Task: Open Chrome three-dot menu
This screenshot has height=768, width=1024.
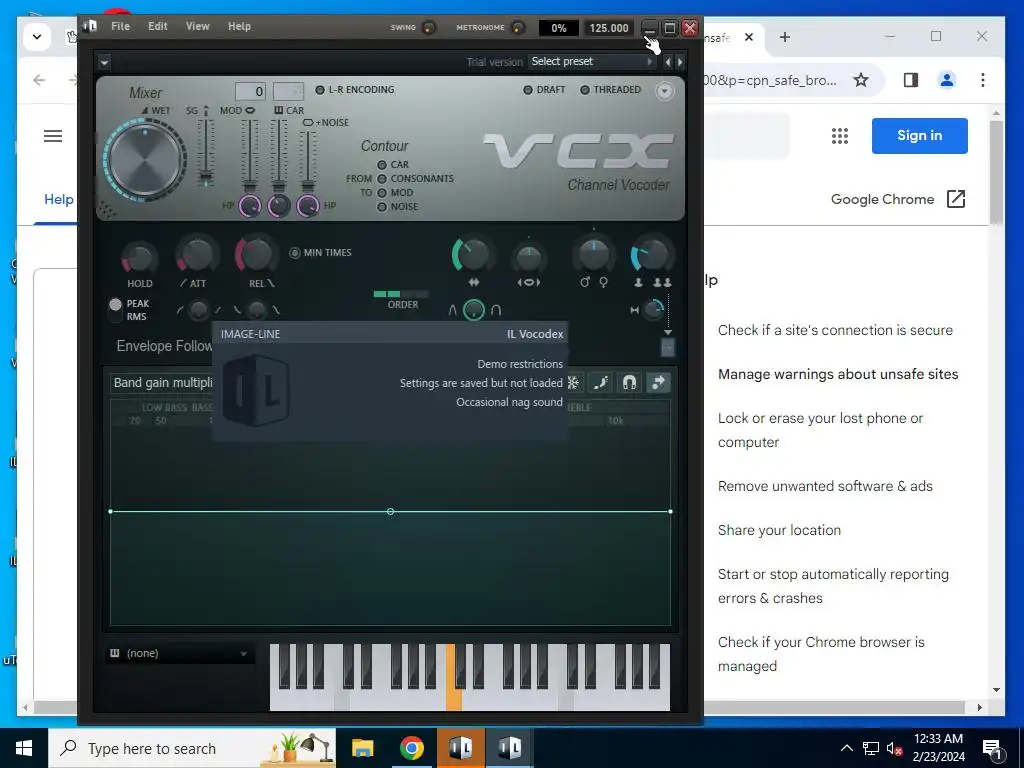Action: coord(982,80)
